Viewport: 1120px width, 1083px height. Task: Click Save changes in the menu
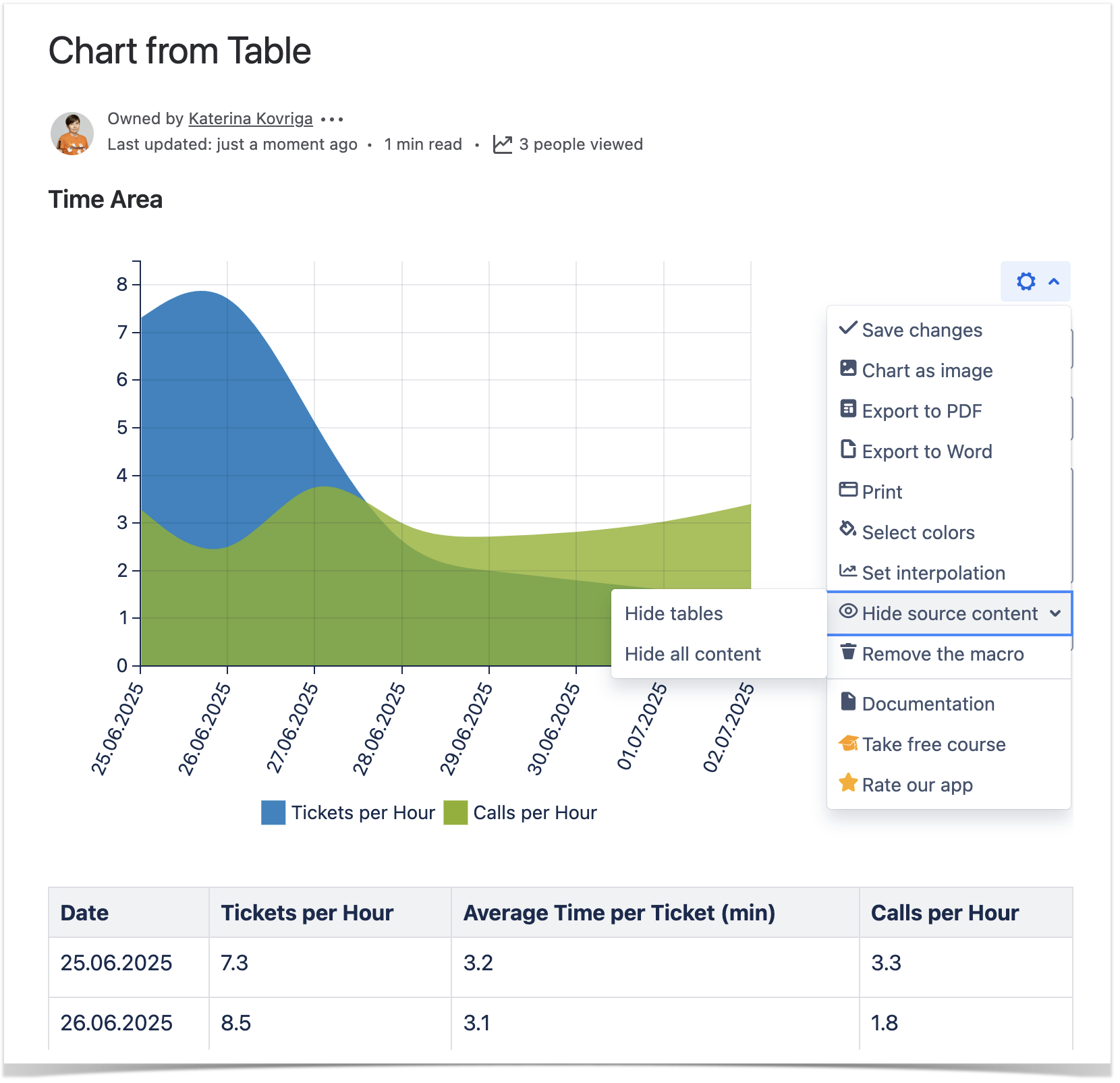coord(921,330)
